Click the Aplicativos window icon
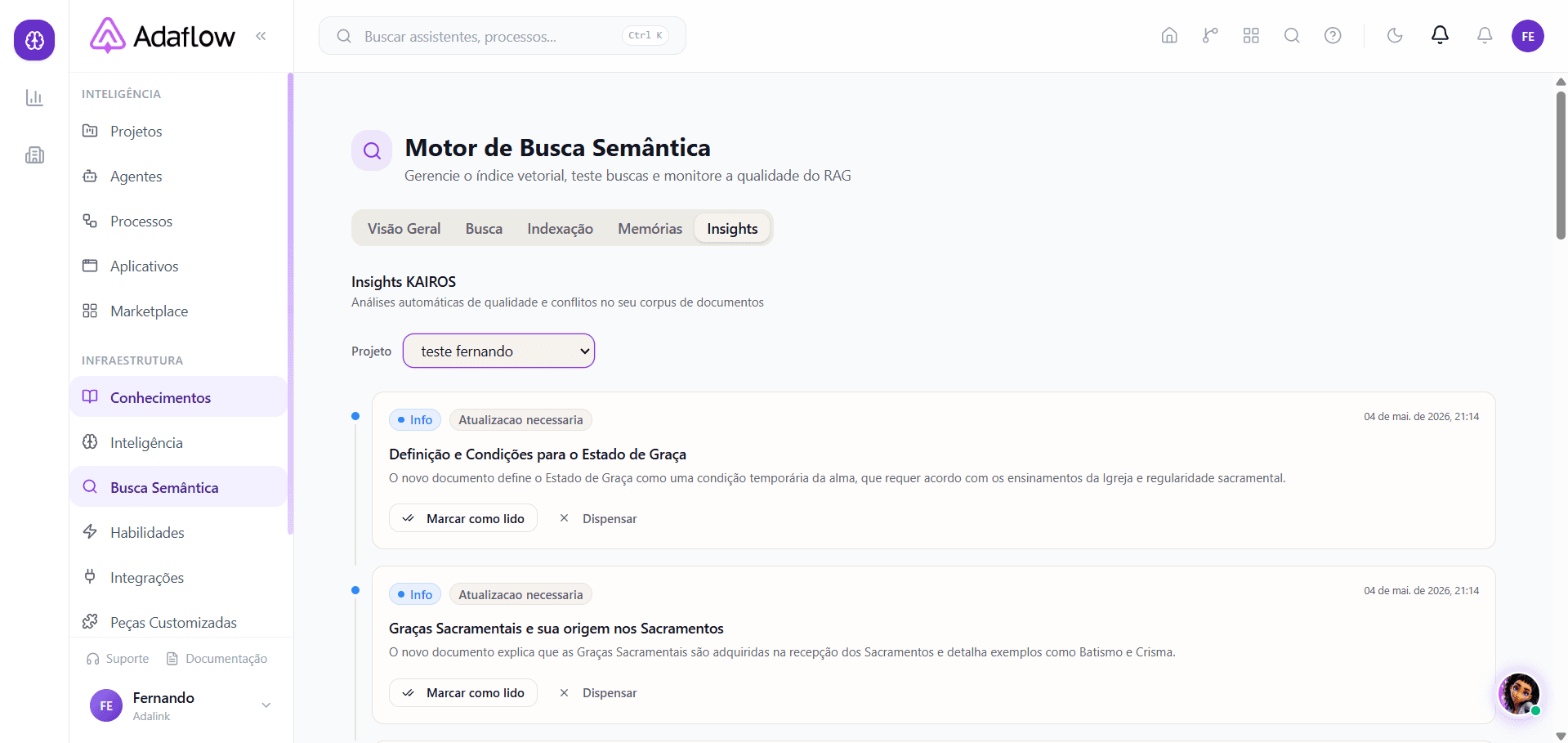The width and height of the screenshot is (1568, 743). pos(90,266)
